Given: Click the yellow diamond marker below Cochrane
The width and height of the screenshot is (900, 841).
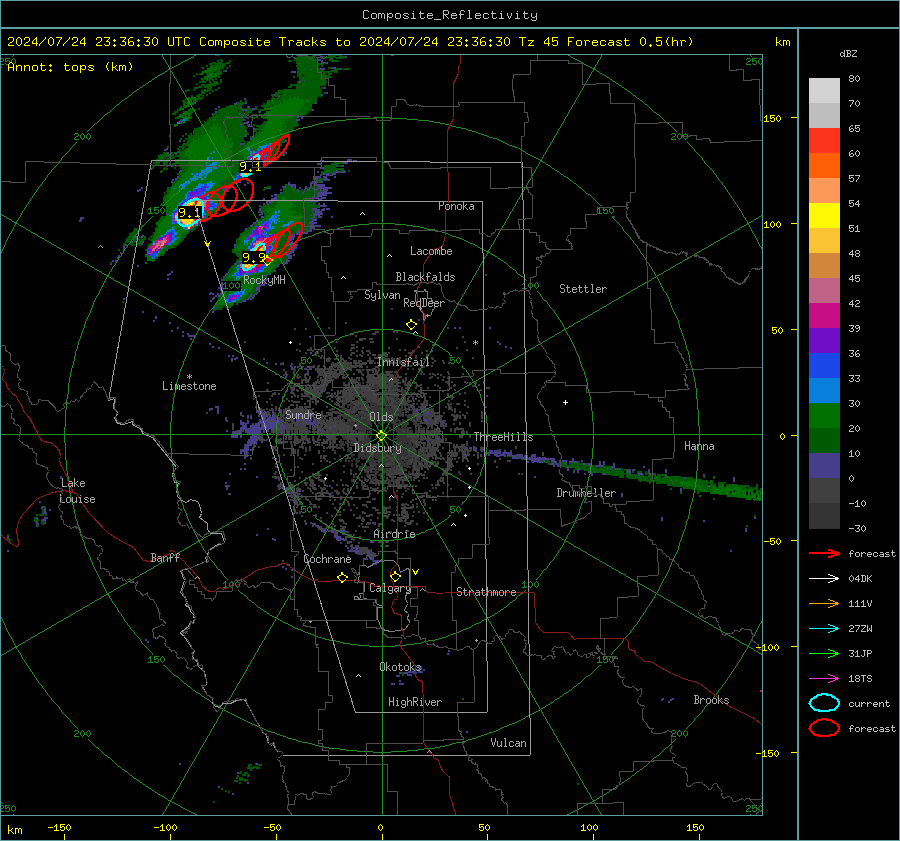Looking at the screenshot, I should [342, 578].
